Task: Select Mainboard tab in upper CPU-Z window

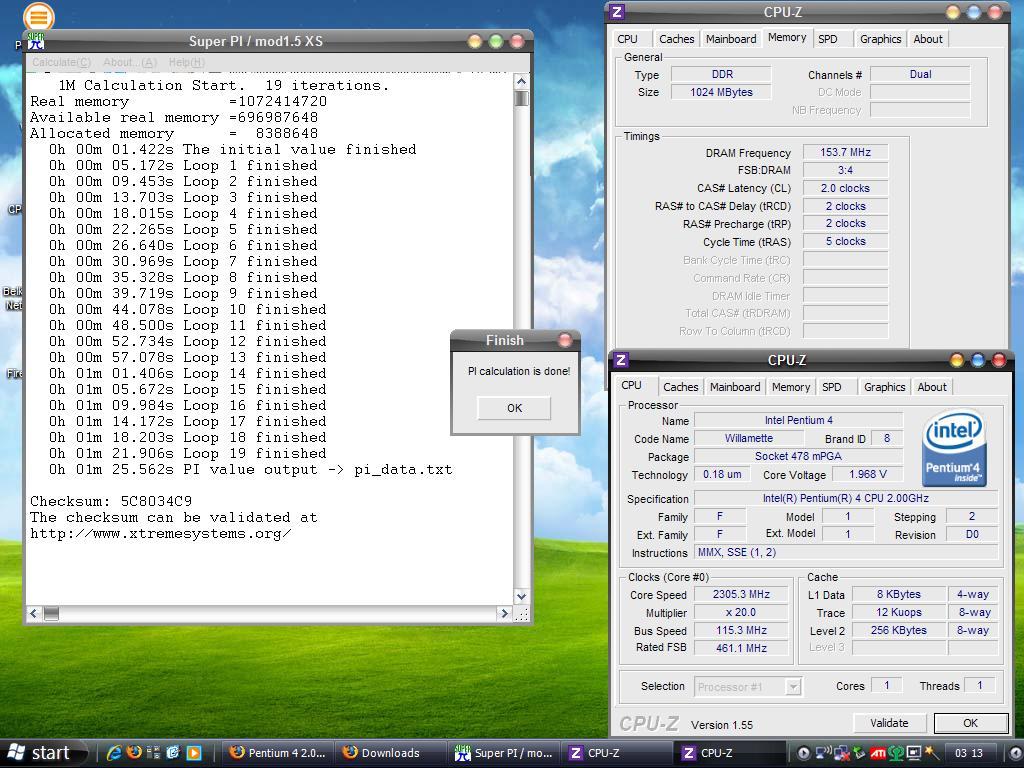Action: pos(731,39)
